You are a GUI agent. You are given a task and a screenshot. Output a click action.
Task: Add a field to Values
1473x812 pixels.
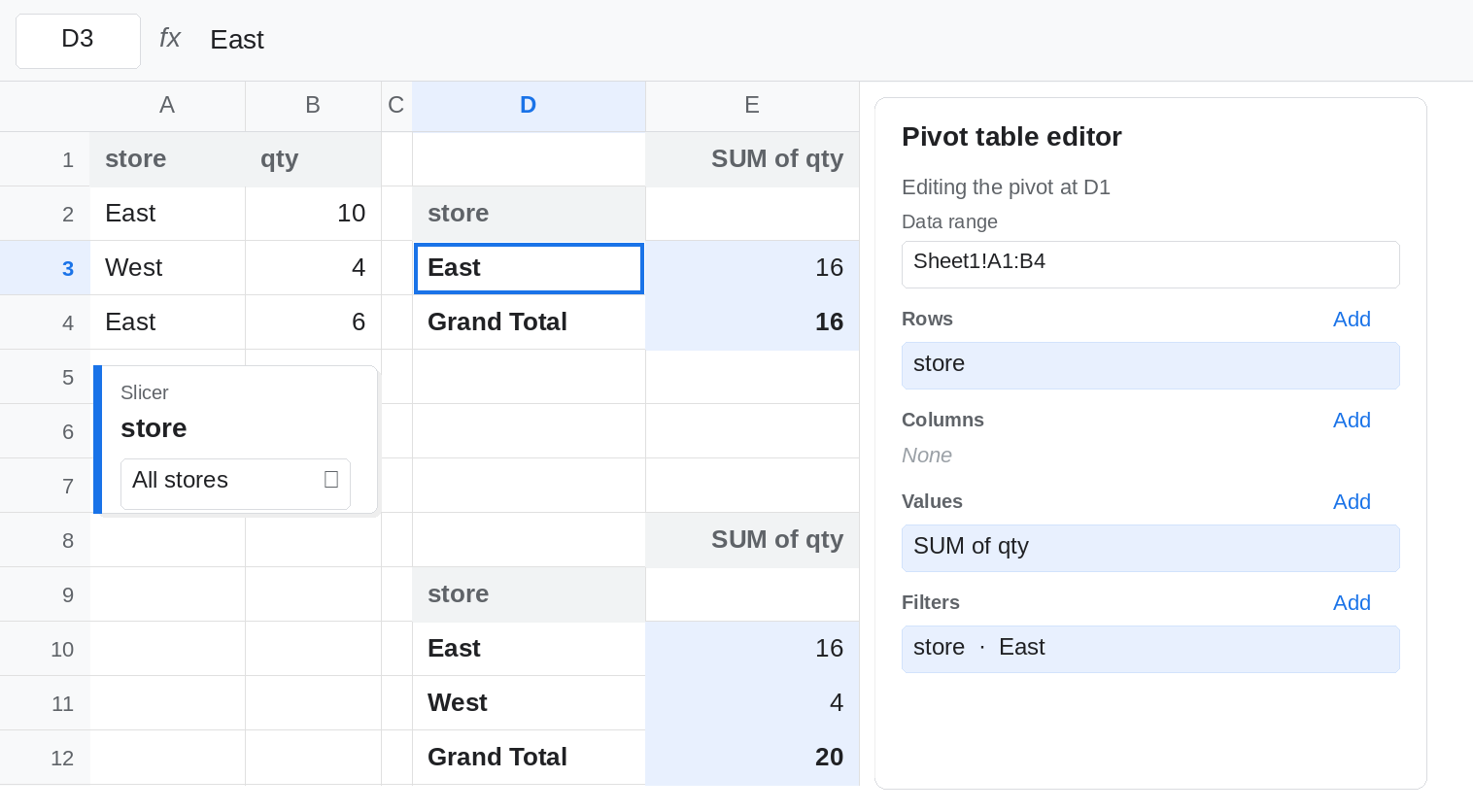pyautogui.click(x=1352, y=502)
